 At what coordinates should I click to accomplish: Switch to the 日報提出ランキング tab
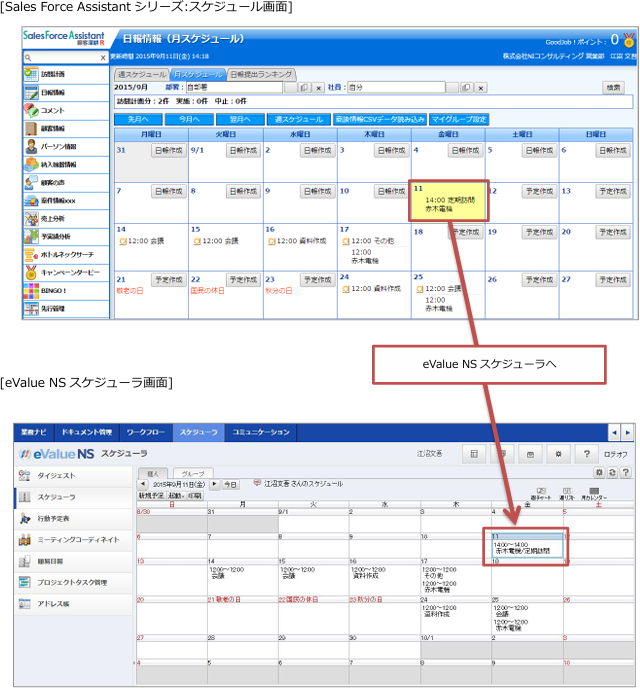coord(261,74)
